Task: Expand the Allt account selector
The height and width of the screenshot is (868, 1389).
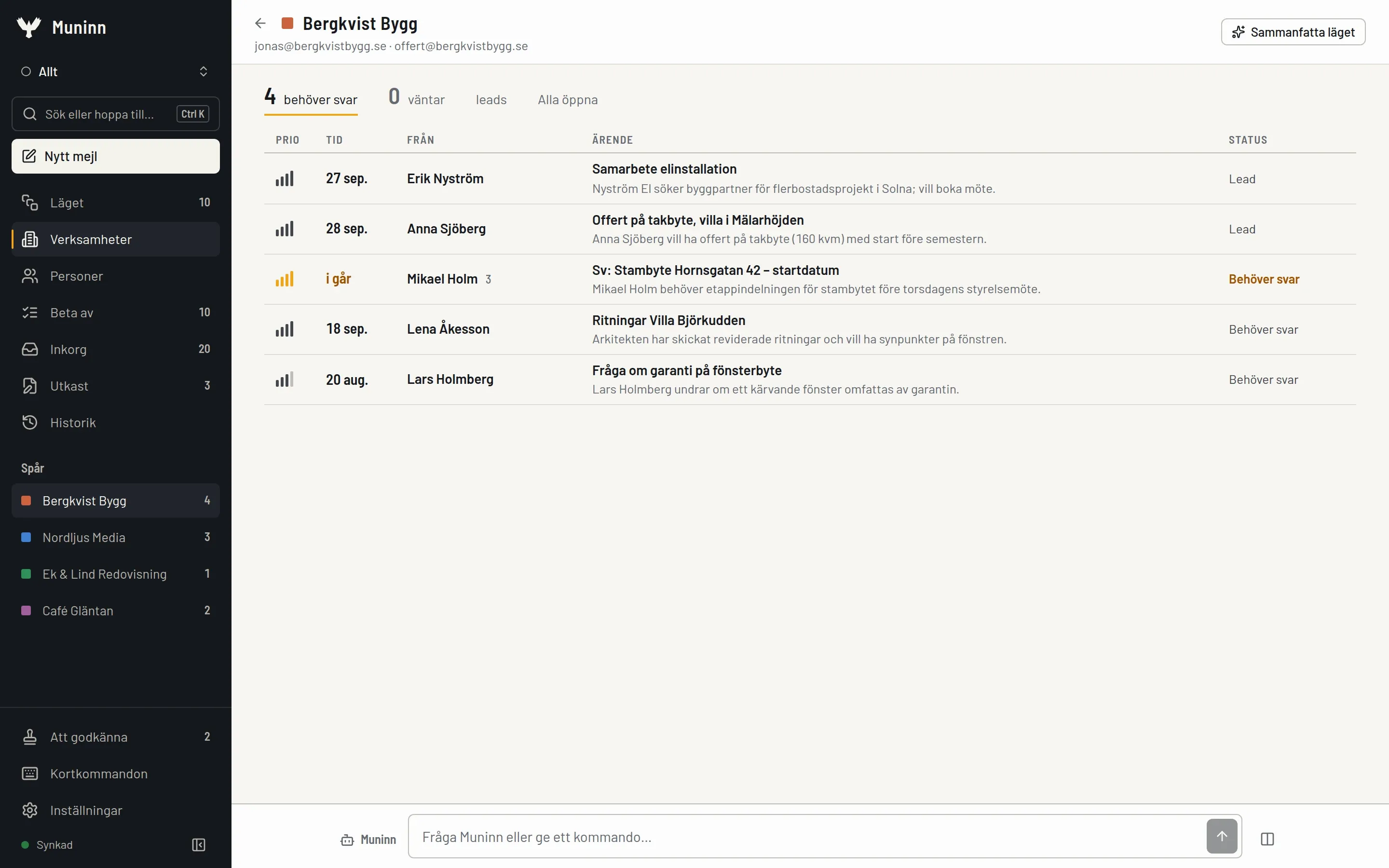Action: click(x=115, y=71)
